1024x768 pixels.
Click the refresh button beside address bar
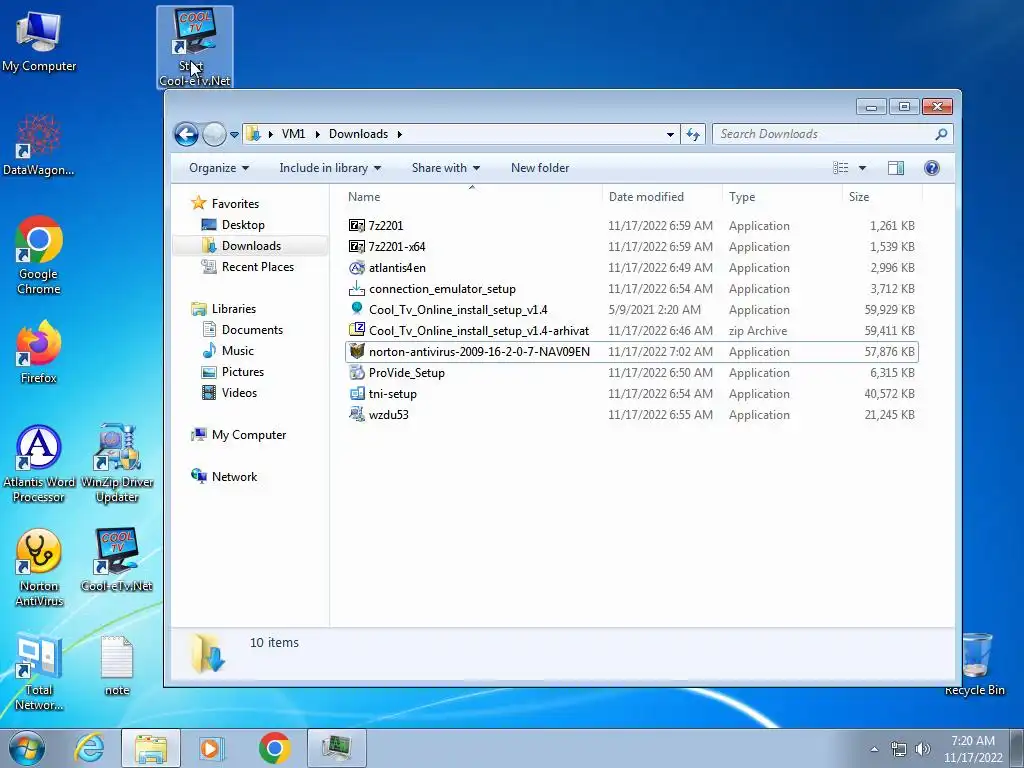[x=693, y=135]
